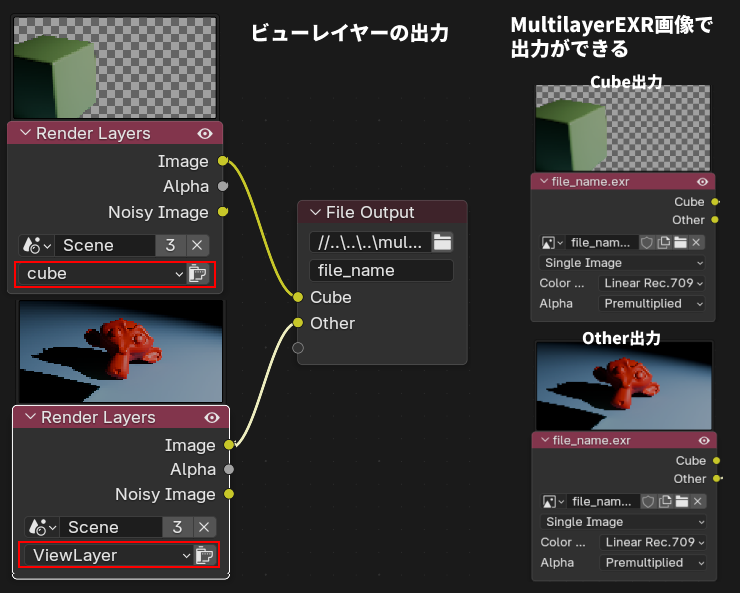740x593 pixels.
Task: Collapse the File Output node
Action: tap(315, 212)
